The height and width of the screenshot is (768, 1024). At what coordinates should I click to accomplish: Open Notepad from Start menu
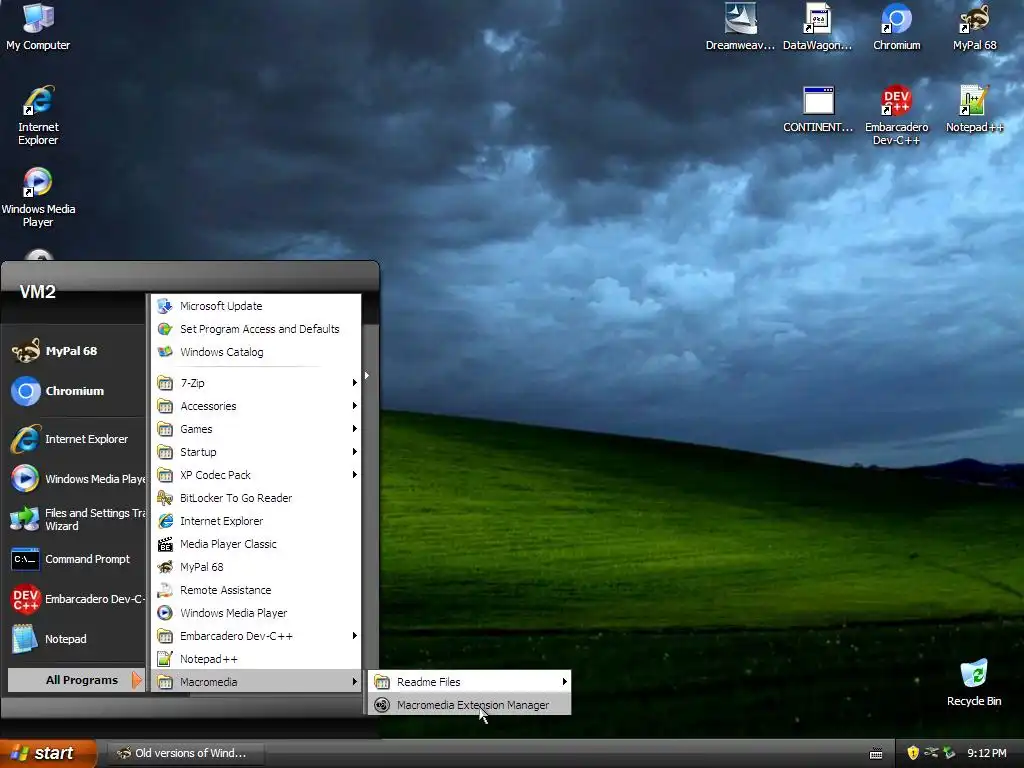coord(75,639)
